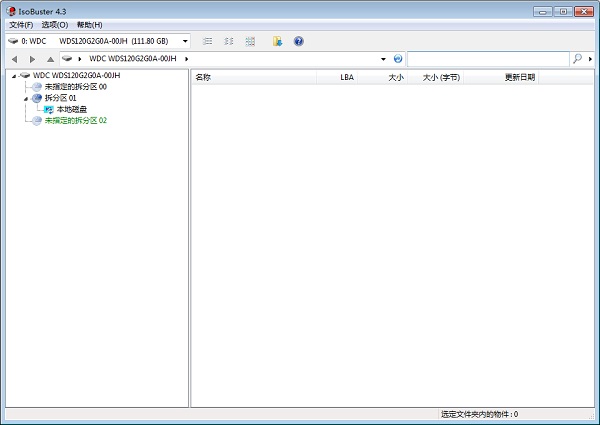Select 拆分区 01 in tree
Viewport: 600px width, 425px height.
coord(60,98)
